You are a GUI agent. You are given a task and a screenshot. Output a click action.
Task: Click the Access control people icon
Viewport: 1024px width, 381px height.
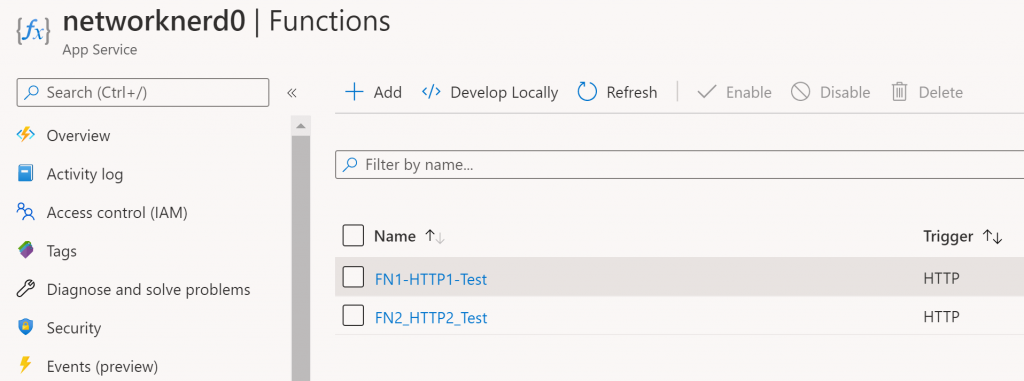click(x=25, y=212)
